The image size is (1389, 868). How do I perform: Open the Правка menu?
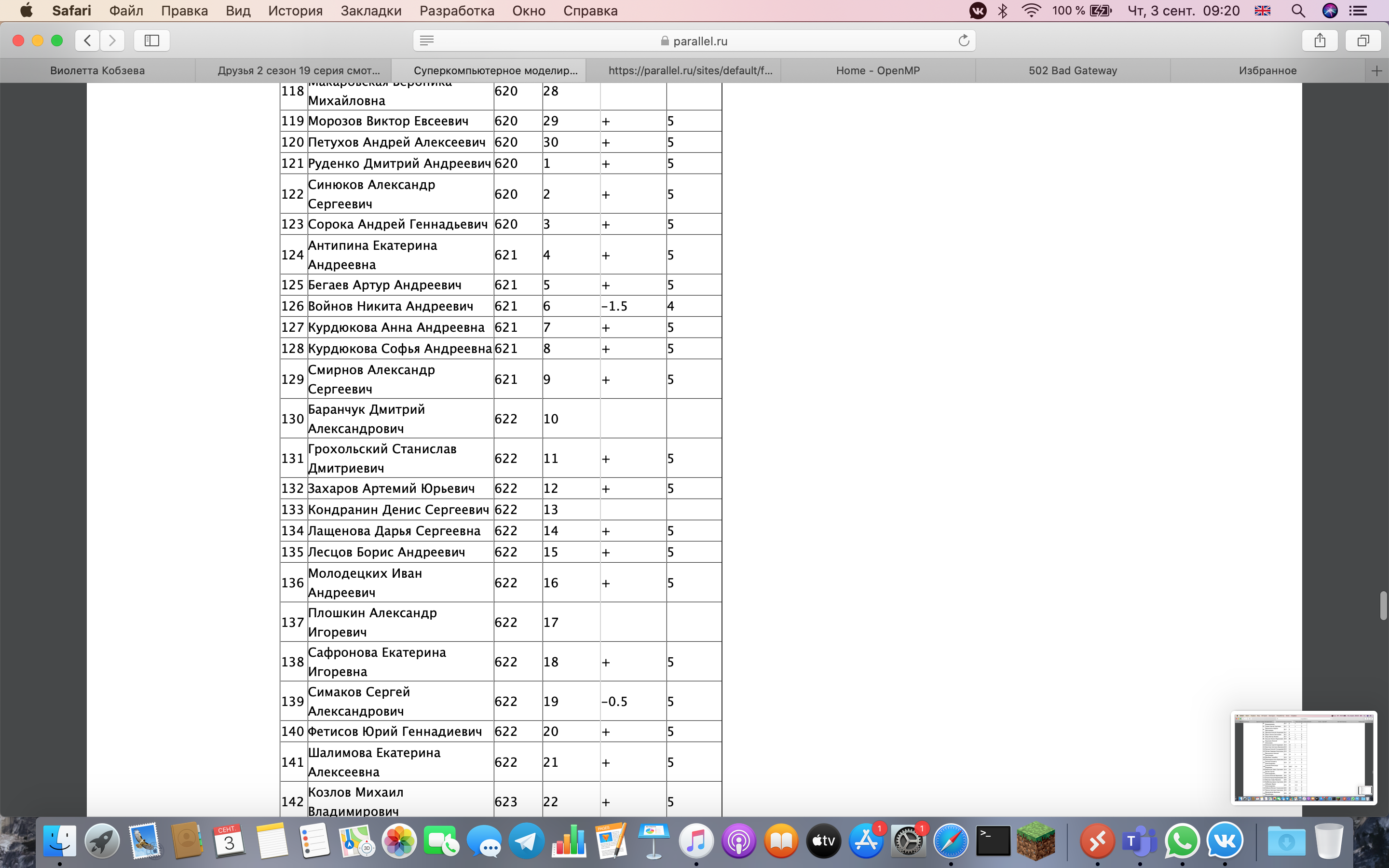(184, 10)
